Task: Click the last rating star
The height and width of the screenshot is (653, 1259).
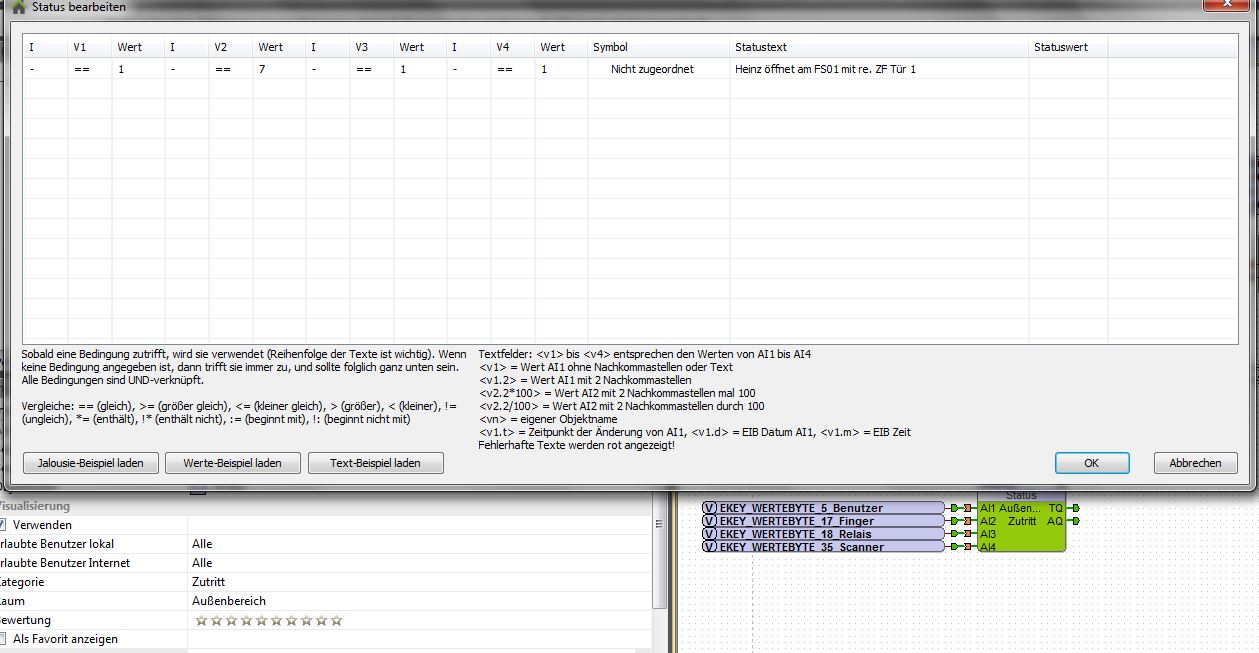Action: click(x=336, y=620)
